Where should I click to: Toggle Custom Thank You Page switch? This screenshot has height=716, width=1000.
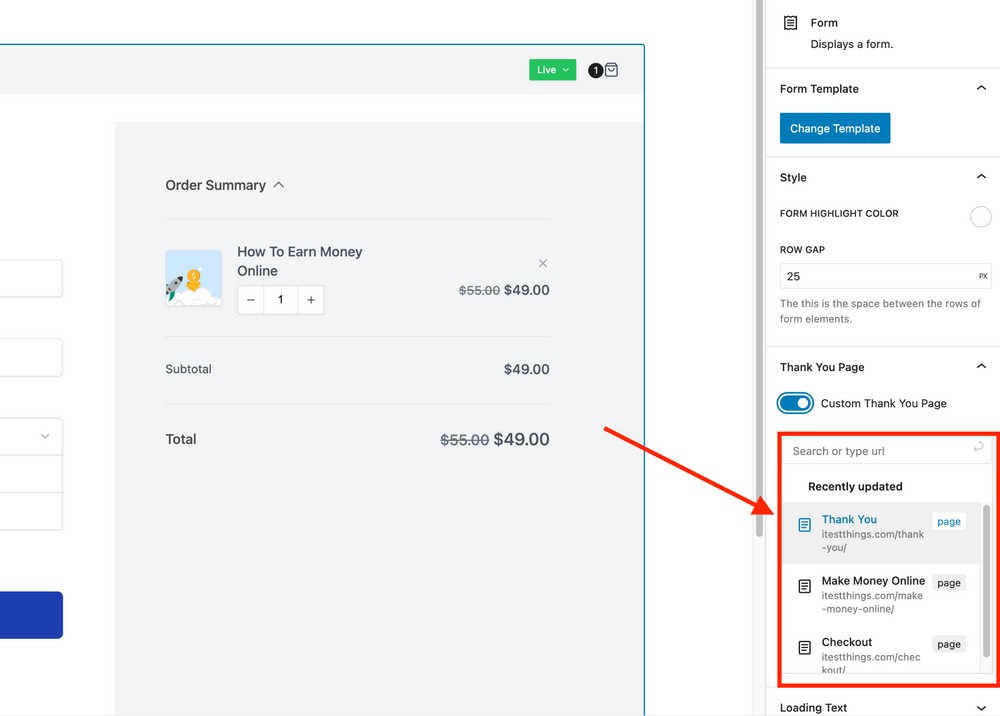coord(796,403)
